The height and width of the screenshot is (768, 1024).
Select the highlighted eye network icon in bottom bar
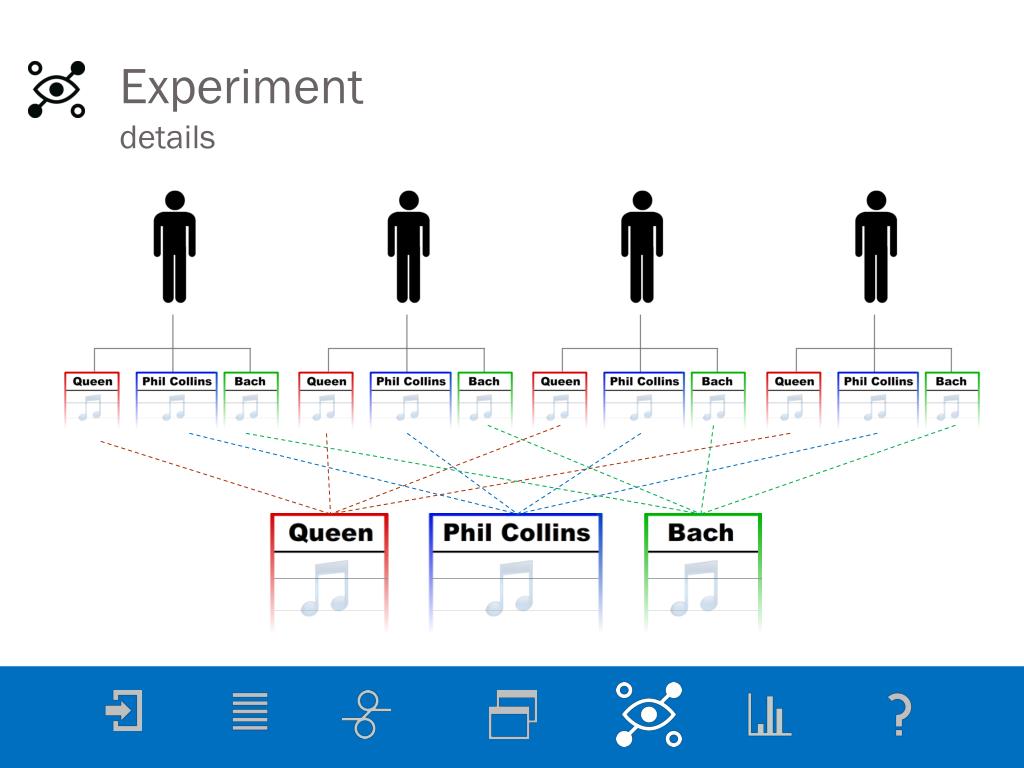[x=648, y=714]
